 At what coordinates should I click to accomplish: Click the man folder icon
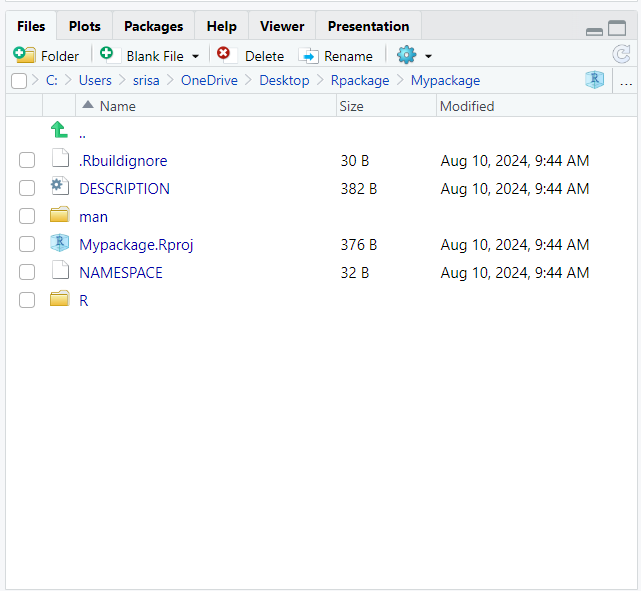(x=60, y=214)
